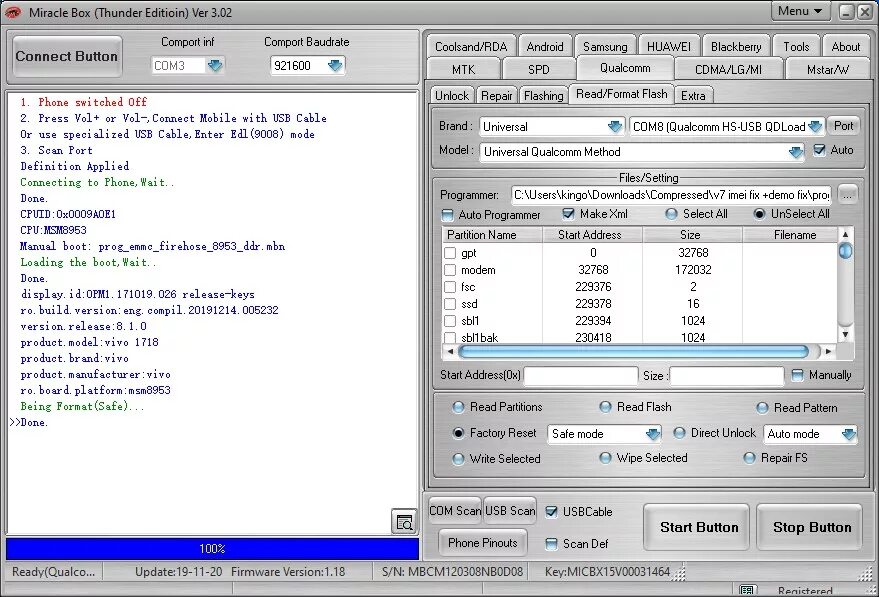Select Read Partitions option
The width and height of the screenshot is (879, 597).
458,407
